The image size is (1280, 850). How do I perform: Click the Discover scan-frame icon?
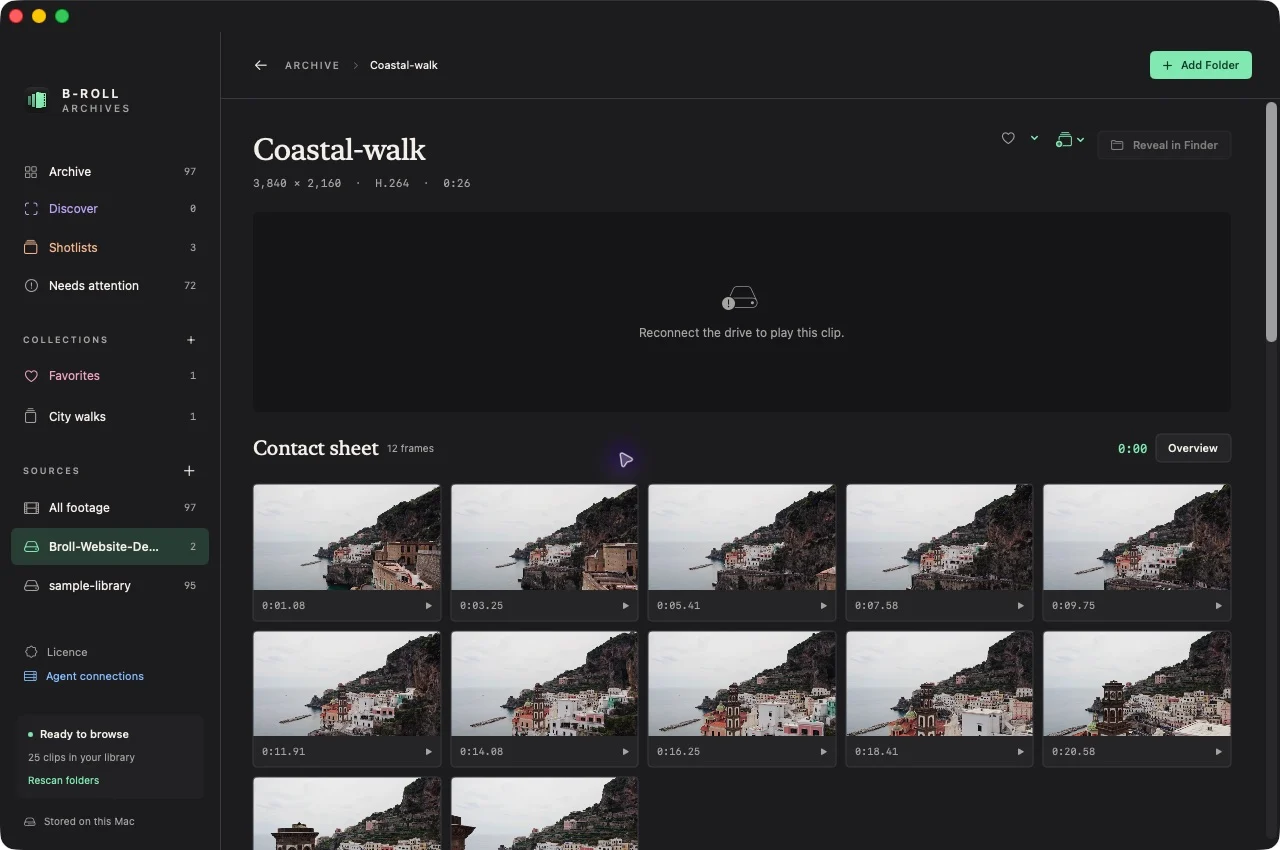pyautogui.click(x=31, y=209)
